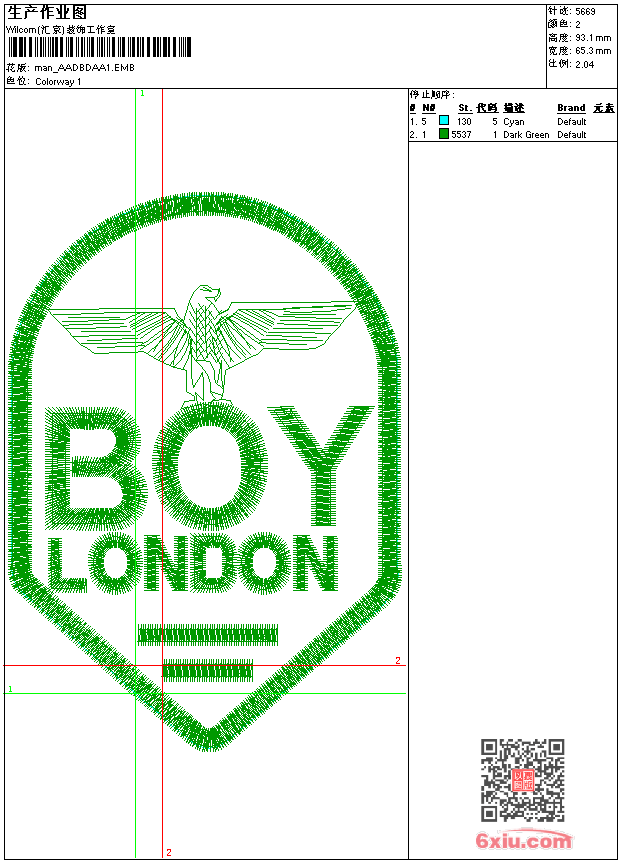Click Default brand in the Dark Green row
The image size is (620, 860).
click(x=572, y=135)
